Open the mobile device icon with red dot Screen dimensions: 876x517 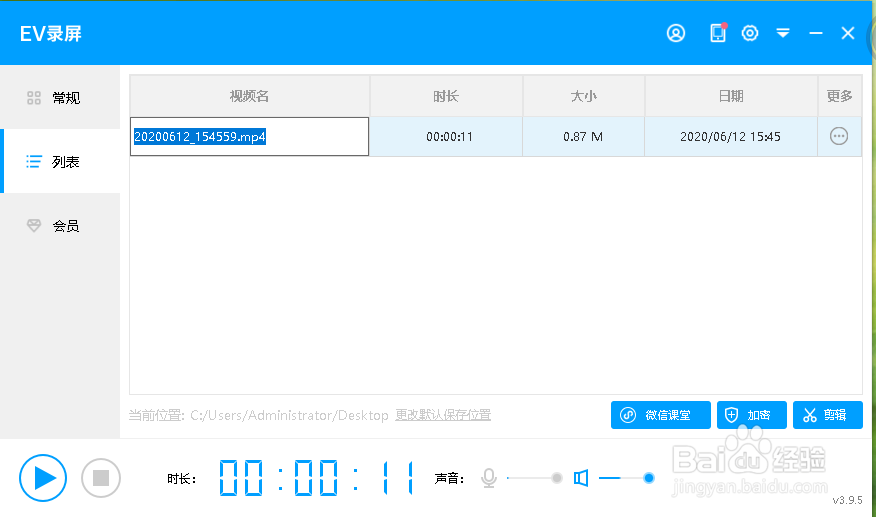(718, 33)
